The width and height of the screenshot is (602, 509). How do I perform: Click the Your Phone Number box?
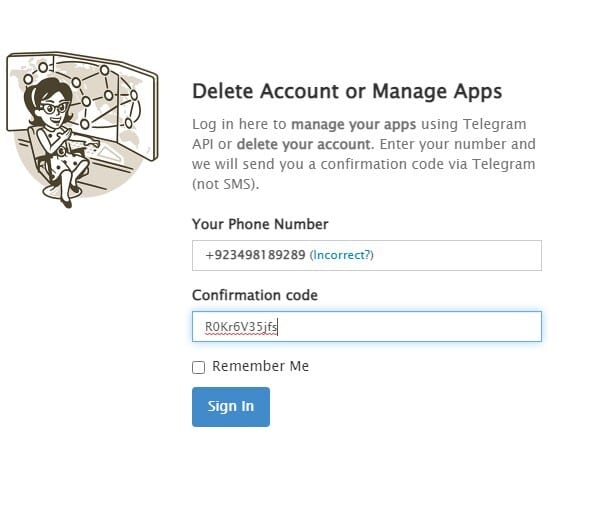(367, 255)
